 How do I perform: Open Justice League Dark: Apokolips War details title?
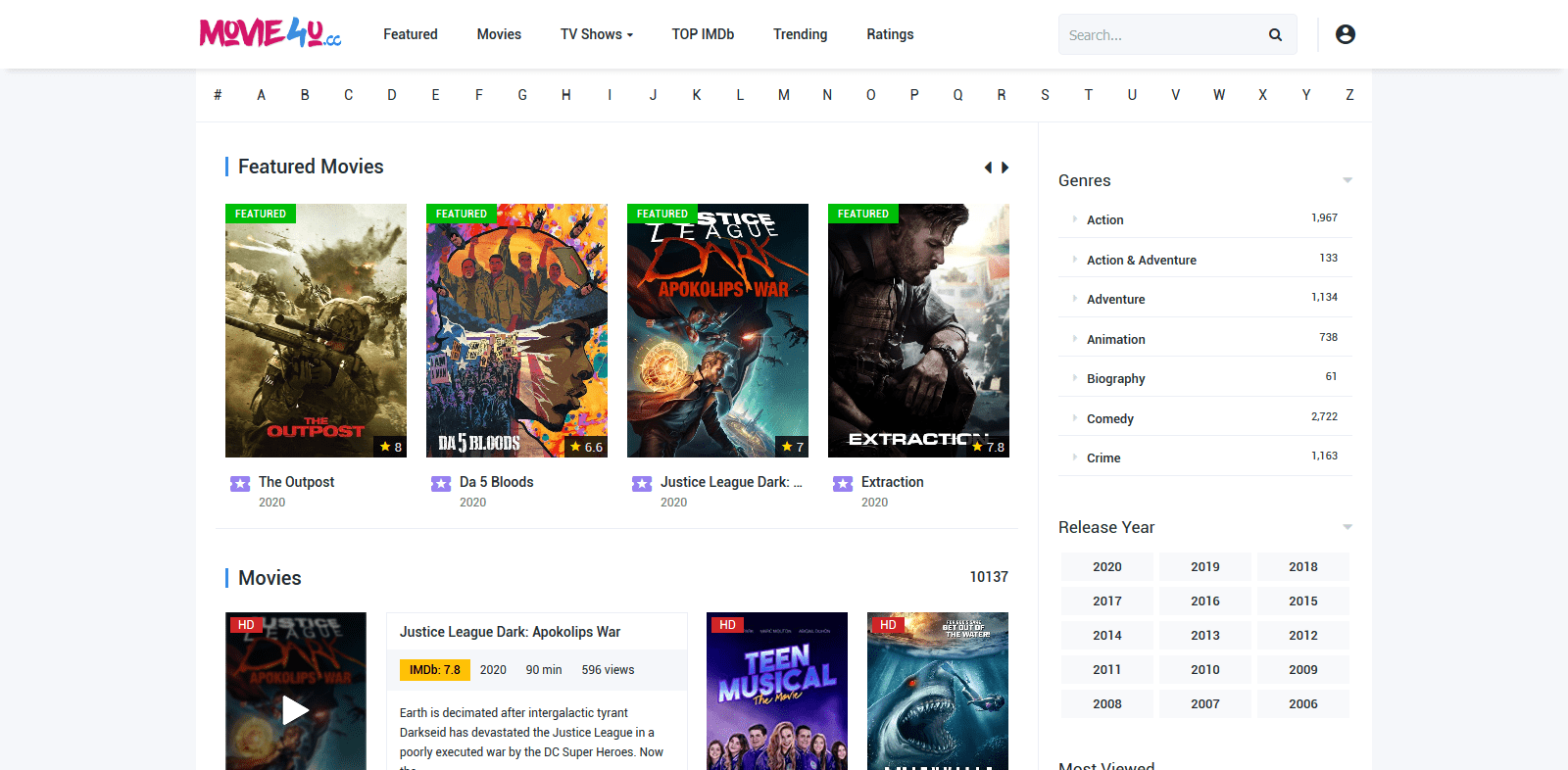coord(510,632)
